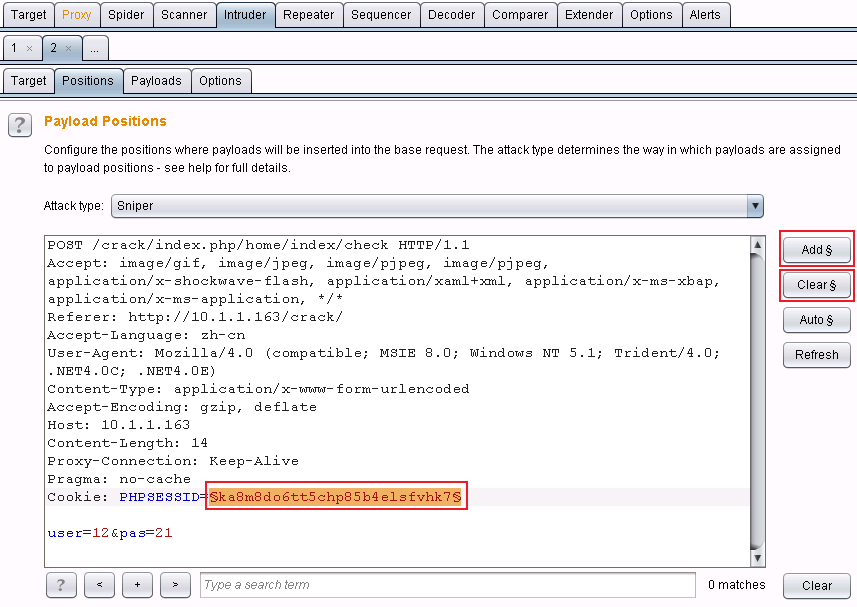Screen dimensions: 857x607
Task: Open the Attack type dropdown
Action: [437, 206]
